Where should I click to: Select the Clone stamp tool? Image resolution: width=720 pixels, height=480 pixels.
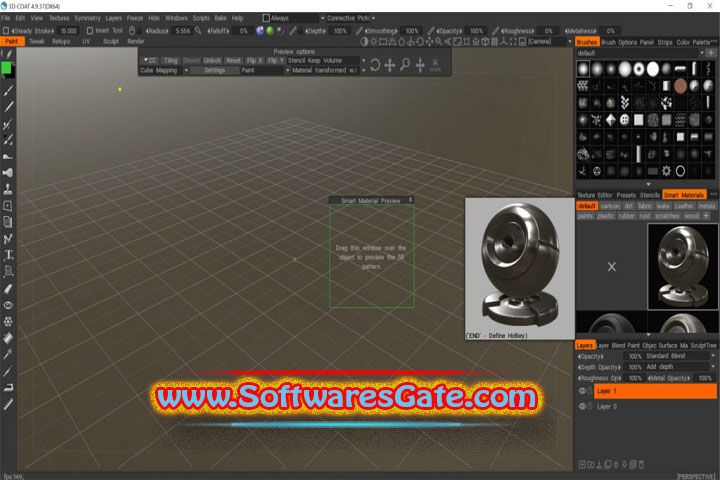tap(8, 189)
